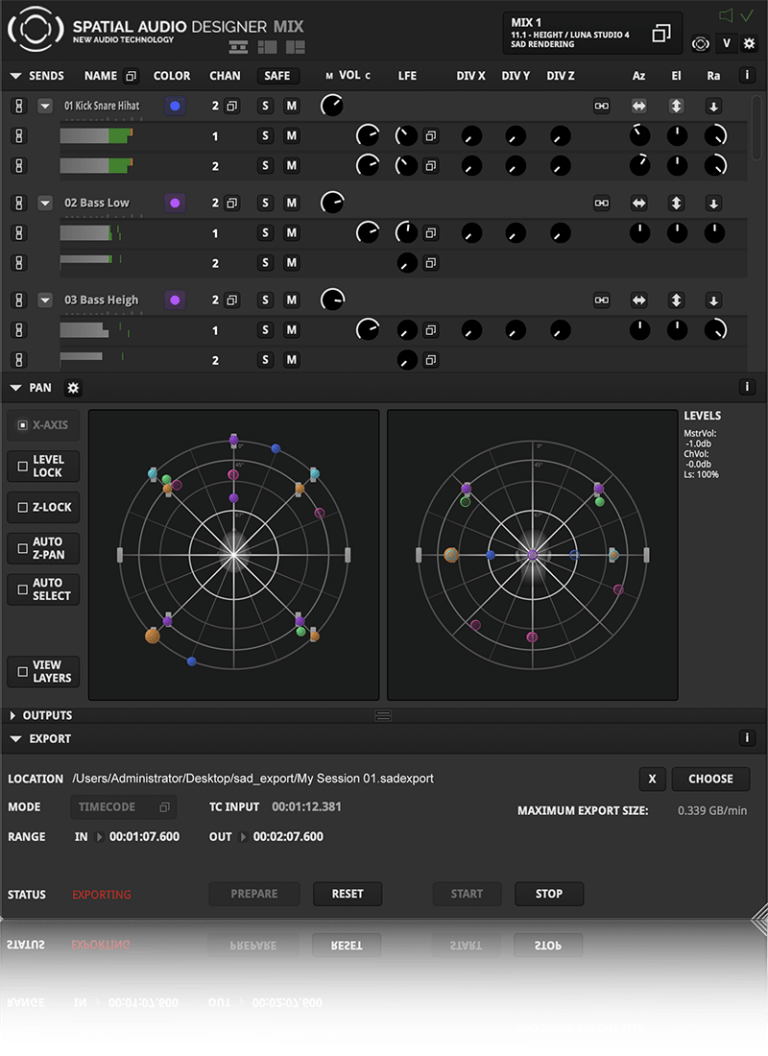
Task: Click the SAFE column header
Action: click(277, 76)
